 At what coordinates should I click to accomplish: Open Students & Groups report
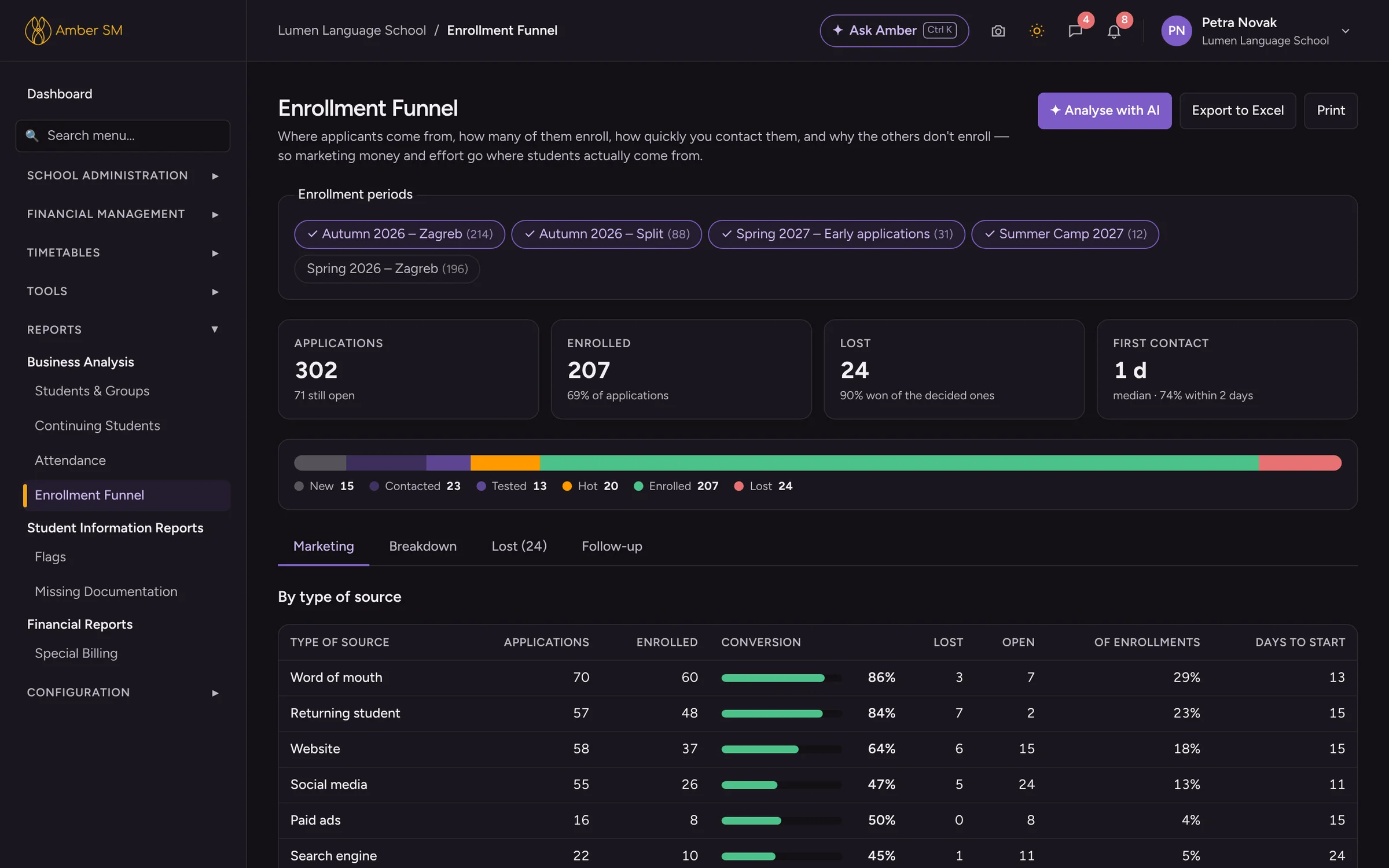[92, 391]
